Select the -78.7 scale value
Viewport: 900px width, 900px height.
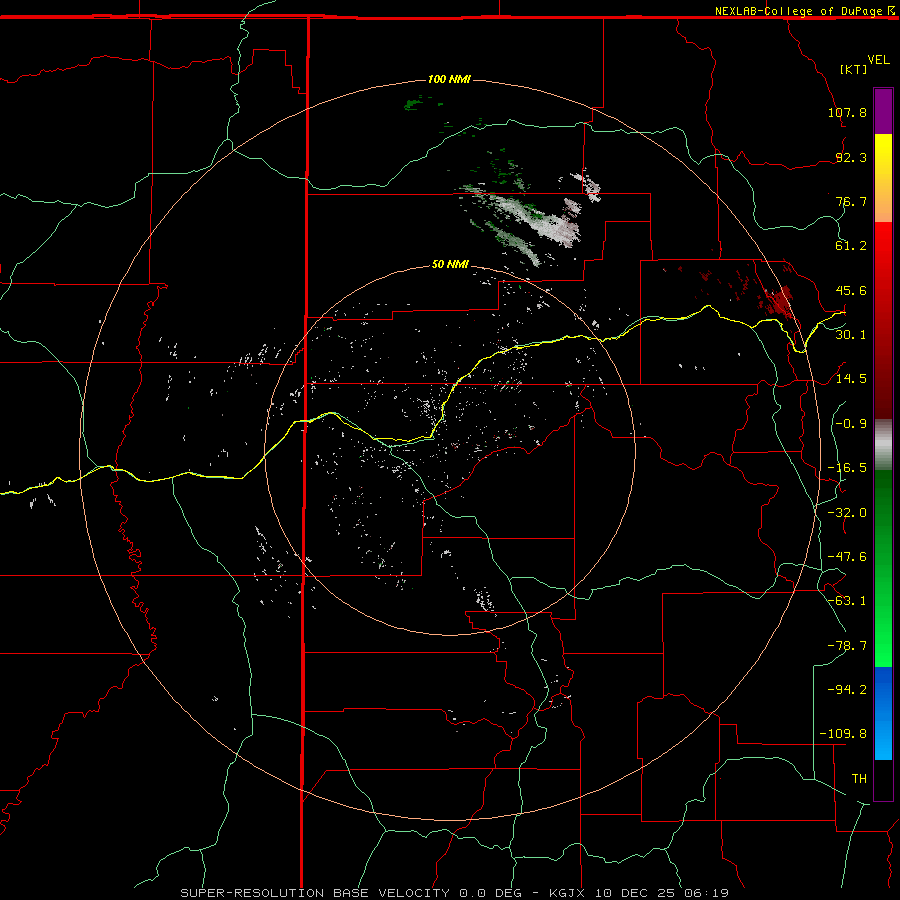coord(847,646)
